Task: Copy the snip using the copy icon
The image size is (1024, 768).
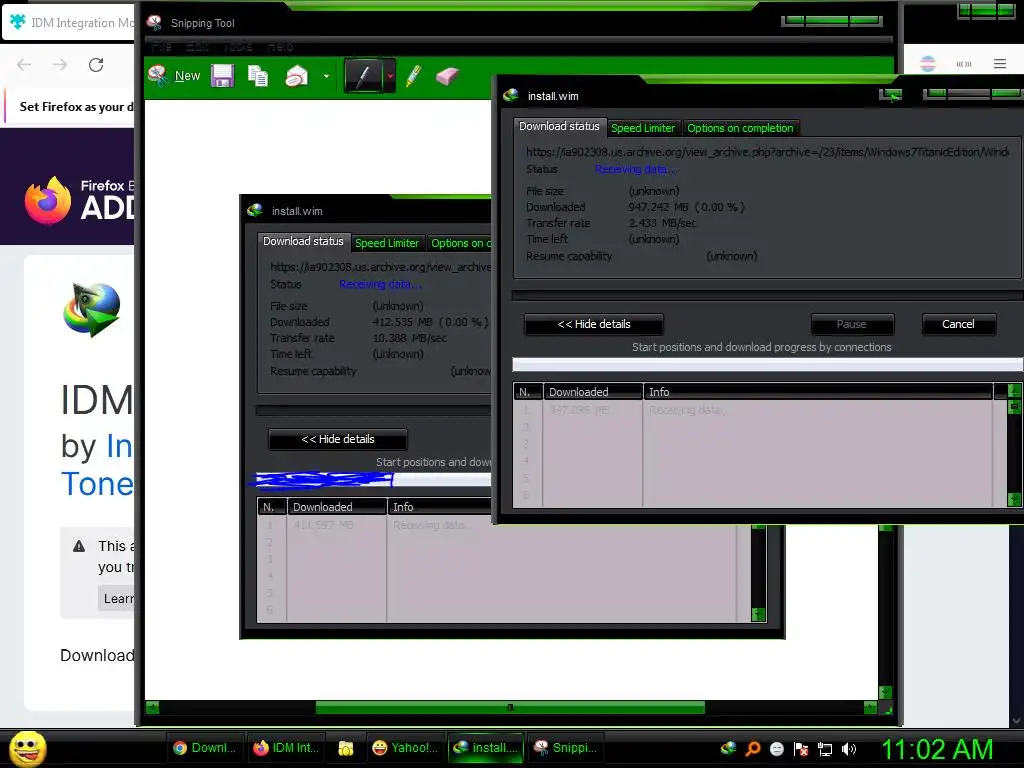Action: [x=258, y=76]
